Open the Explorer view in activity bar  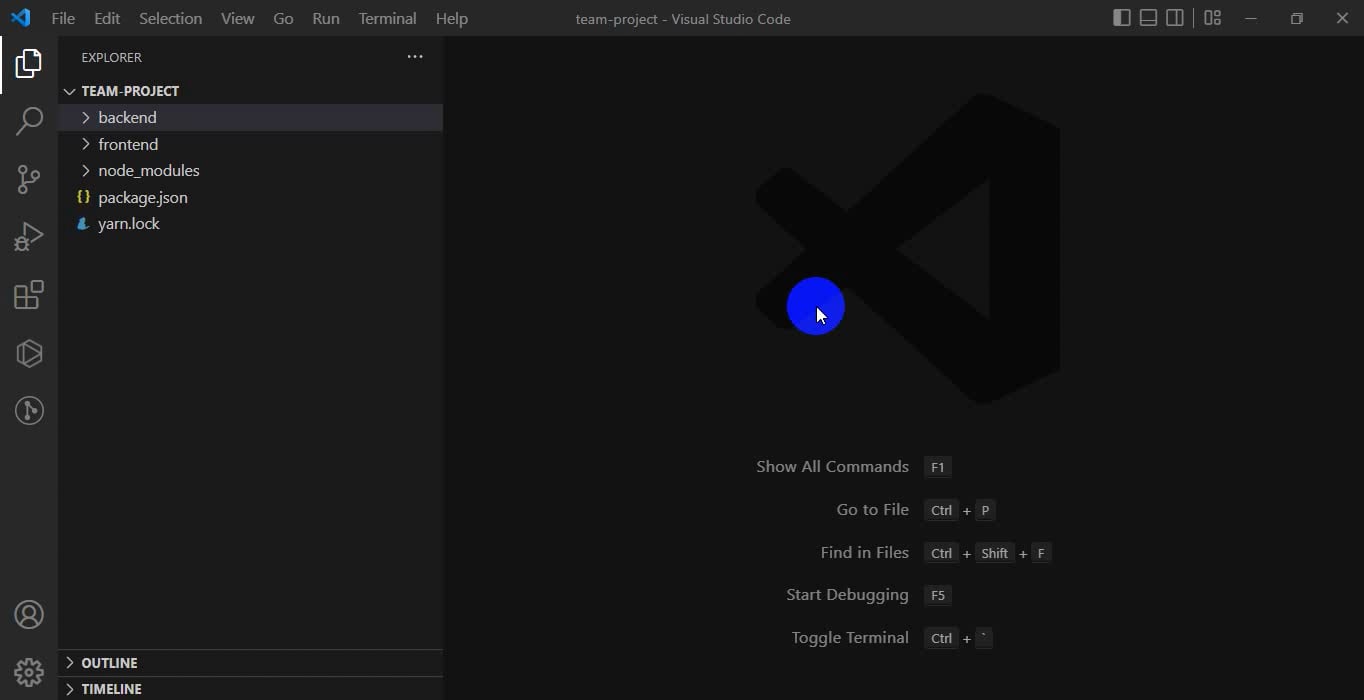29,64
